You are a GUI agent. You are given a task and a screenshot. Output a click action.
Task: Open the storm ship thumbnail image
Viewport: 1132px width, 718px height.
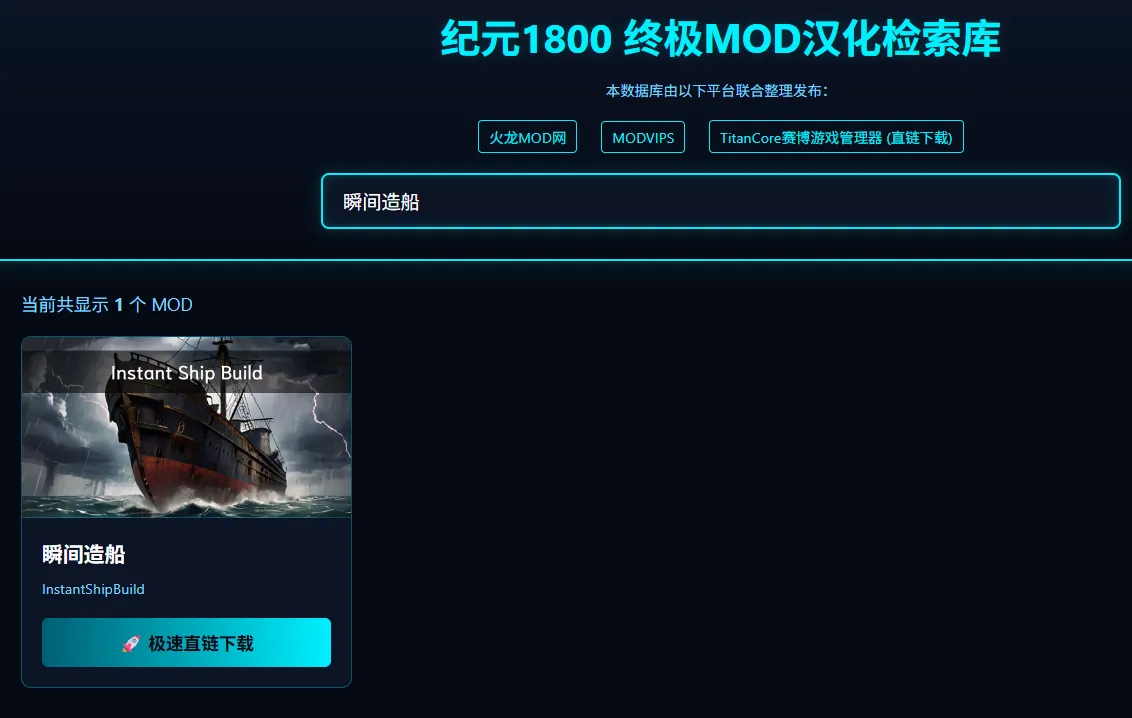point(186,427)
